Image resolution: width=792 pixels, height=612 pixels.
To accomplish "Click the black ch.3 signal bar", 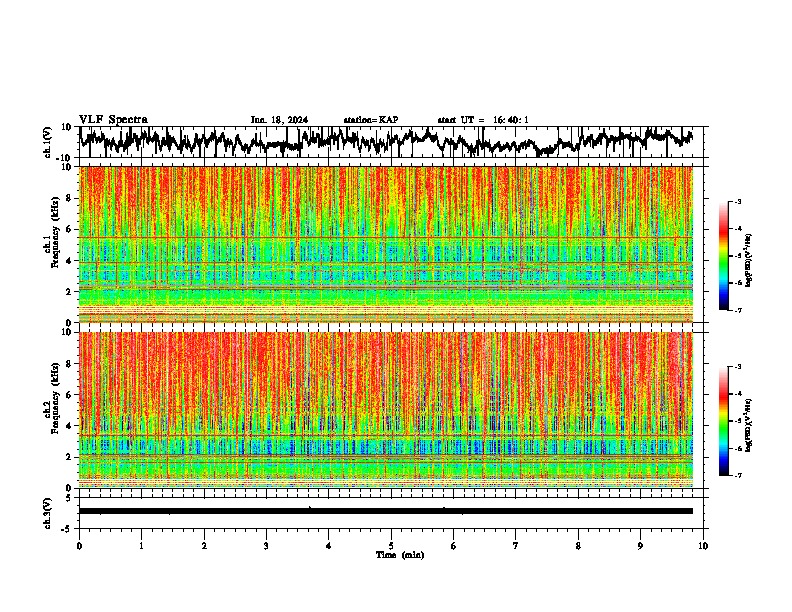I will point(386,511).
